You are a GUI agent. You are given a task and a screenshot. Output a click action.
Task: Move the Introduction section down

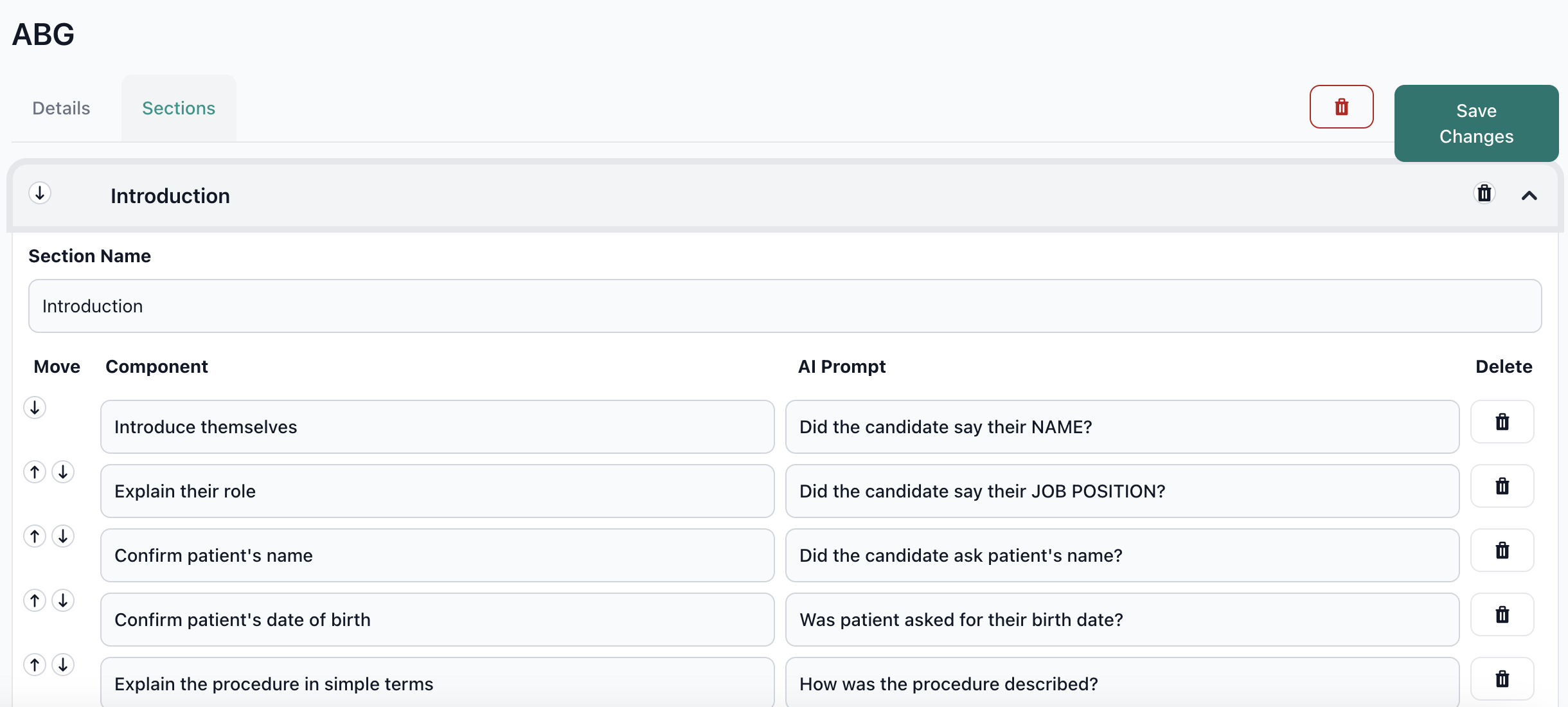tap(40, 193)
